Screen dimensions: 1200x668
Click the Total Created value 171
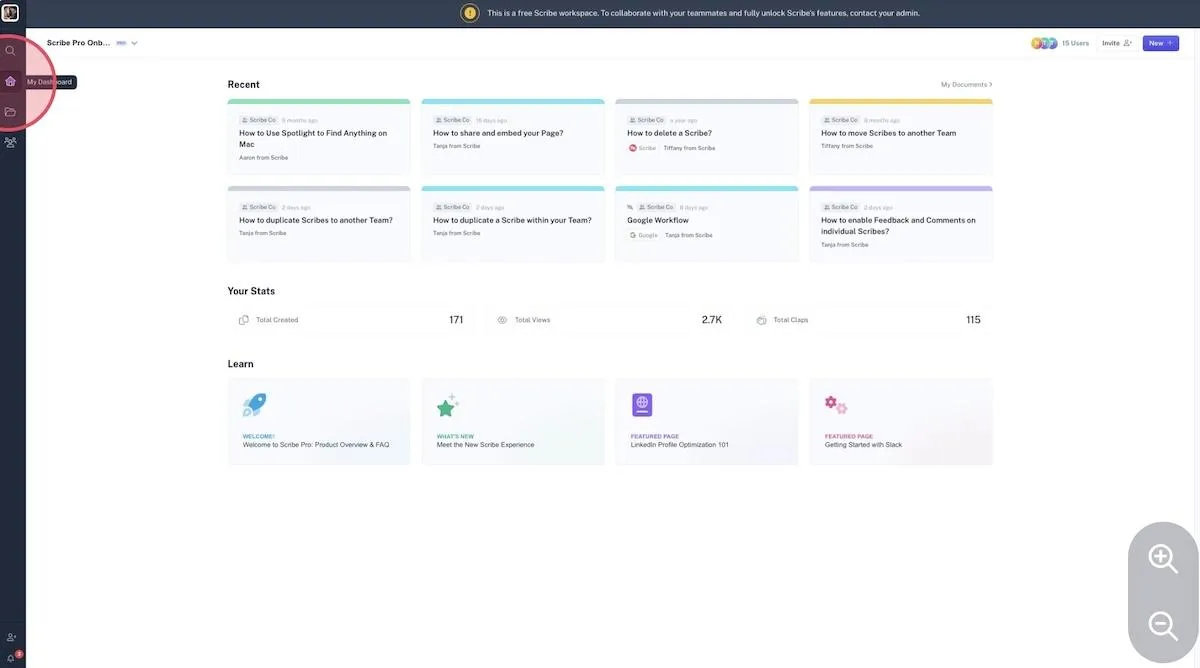click(456, 320)
